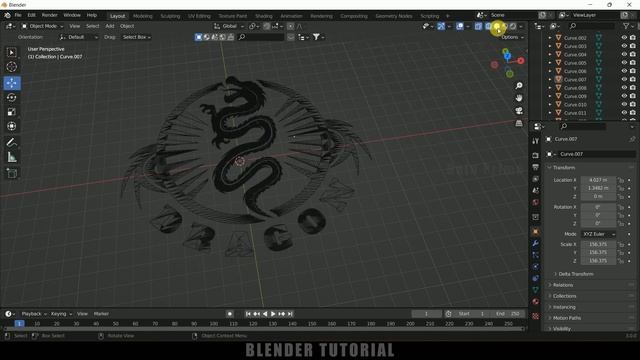
Task: Switch to the Shading workspace tab
Action: (264, 16)
